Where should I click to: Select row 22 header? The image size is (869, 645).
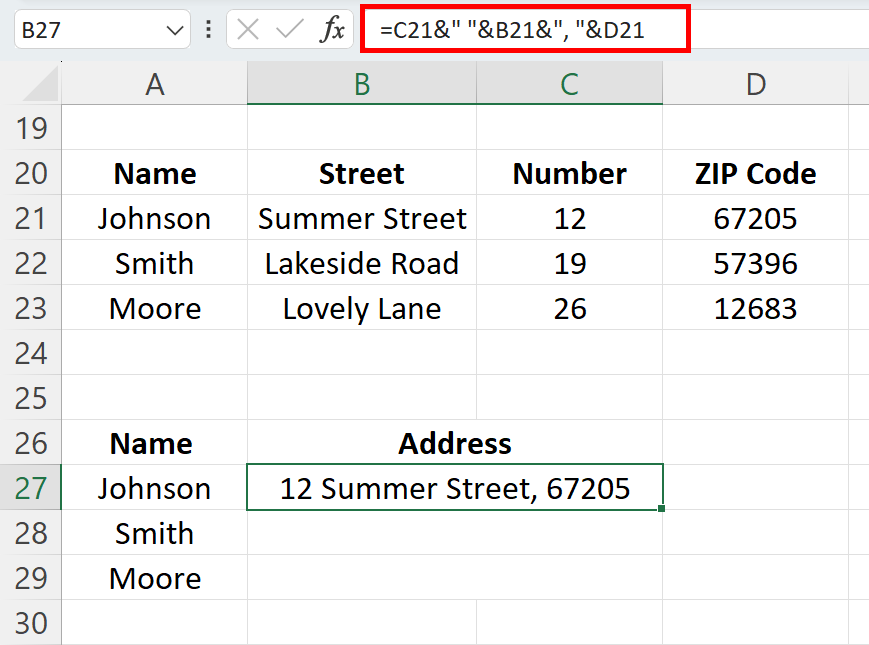(31, 263)
